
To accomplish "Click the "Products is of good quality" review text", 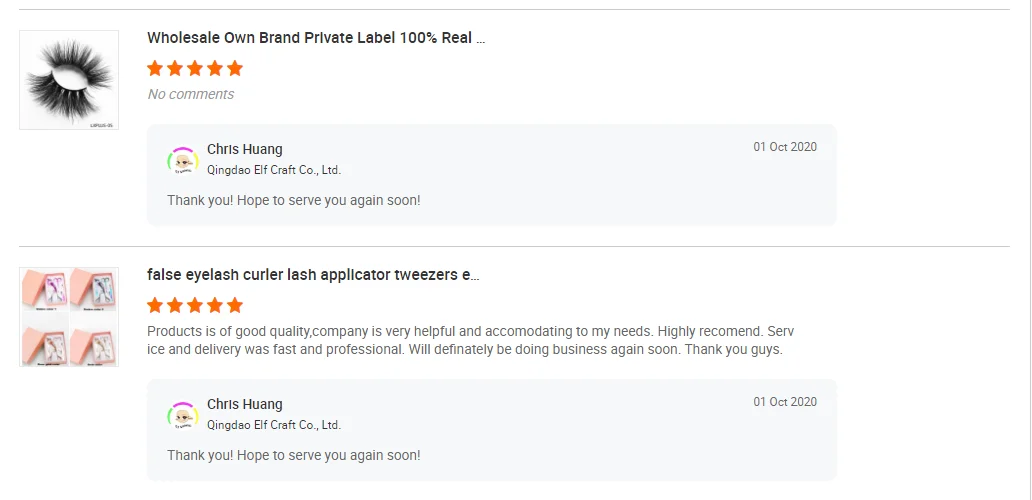I will click(x=470, y=340).
